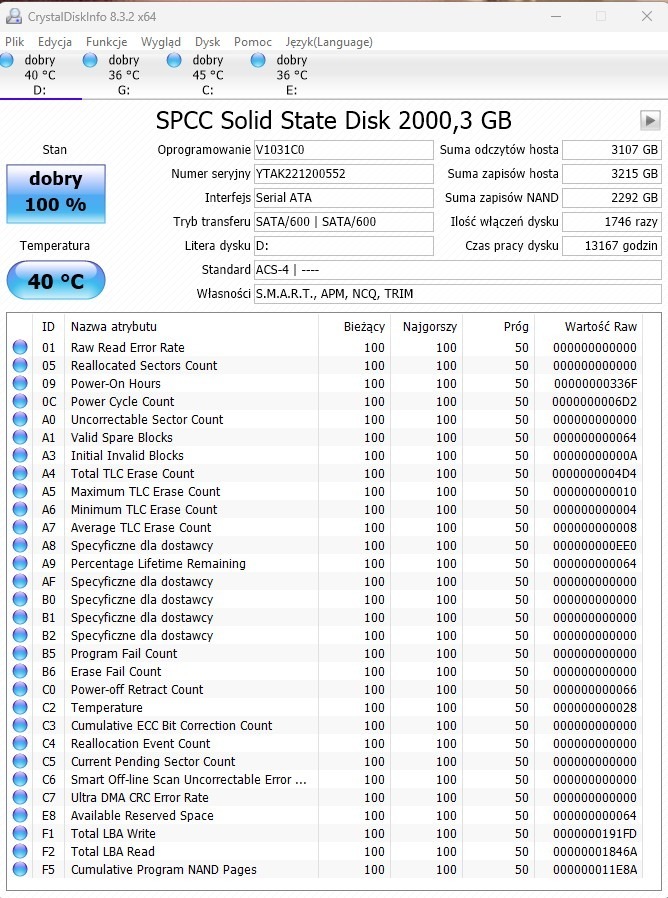668x898 pixels.
Task: Open the Dysk menu
Action: (207, 42)
